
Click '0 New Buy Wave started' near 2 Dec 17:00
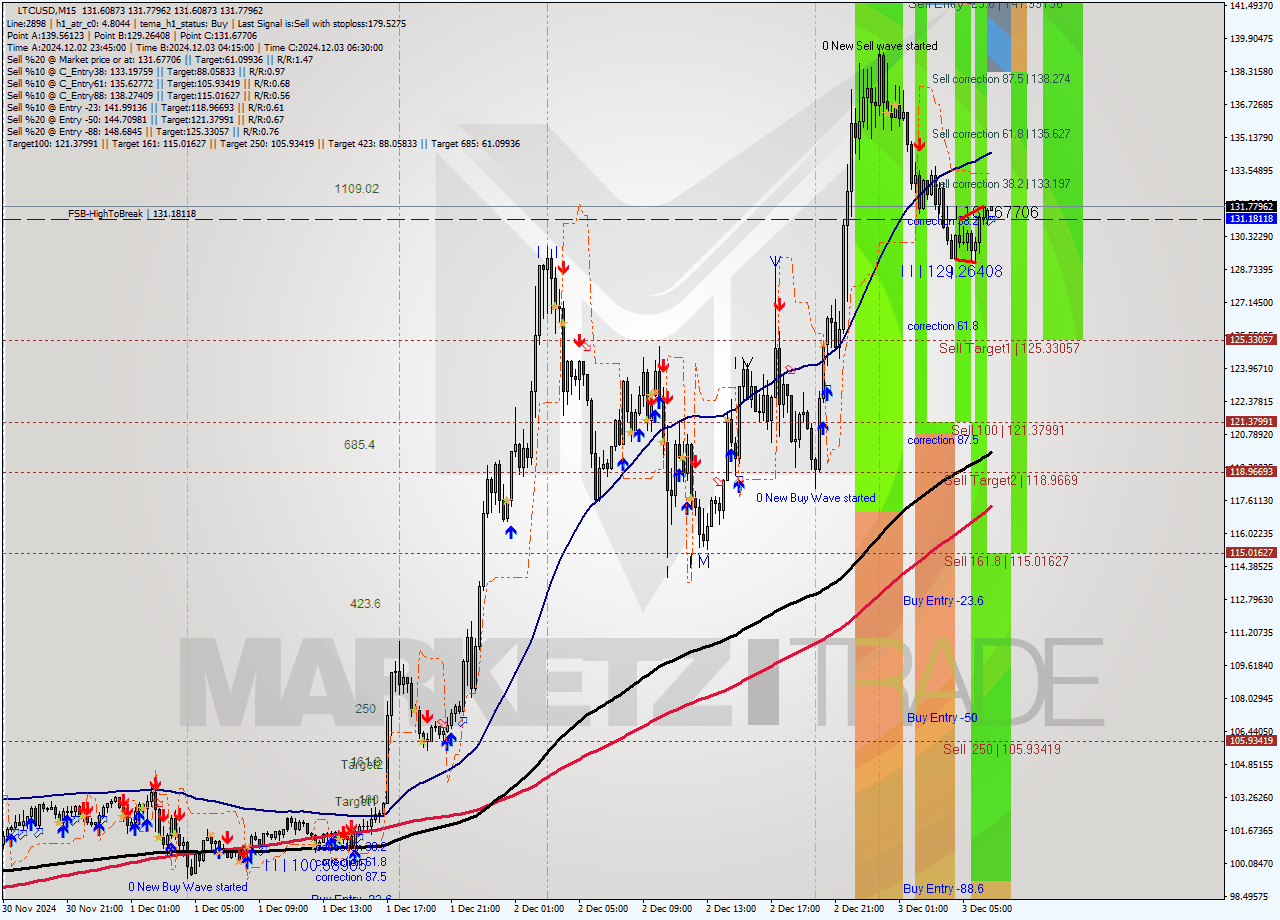pyautogui.click(x=815, y=498)
